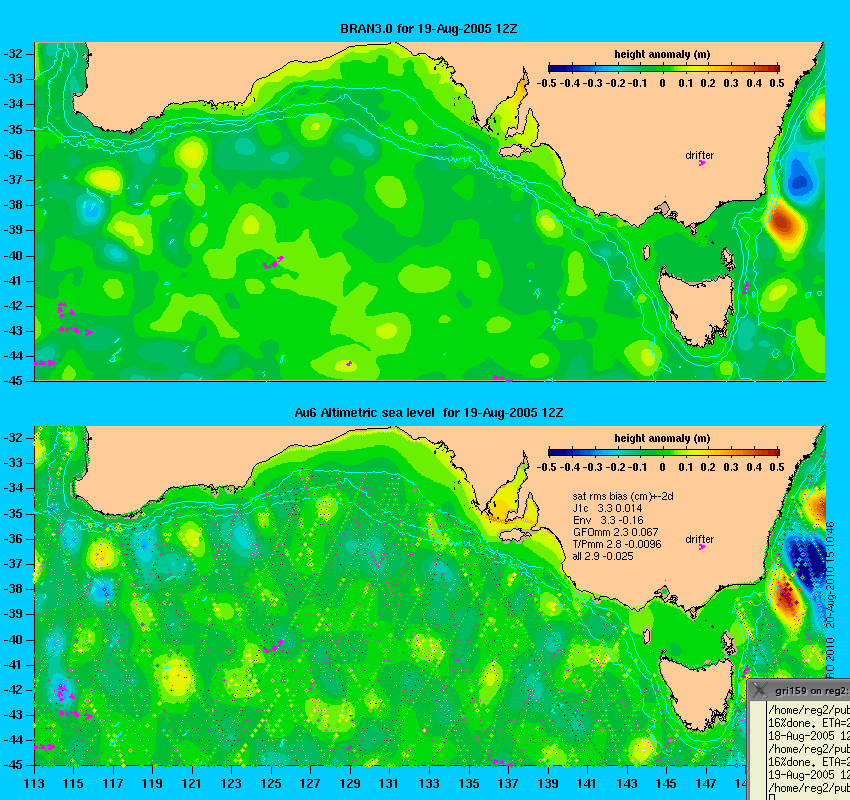Click the '131' longitude tick label

pyautogui.click(x=389, y=784)
